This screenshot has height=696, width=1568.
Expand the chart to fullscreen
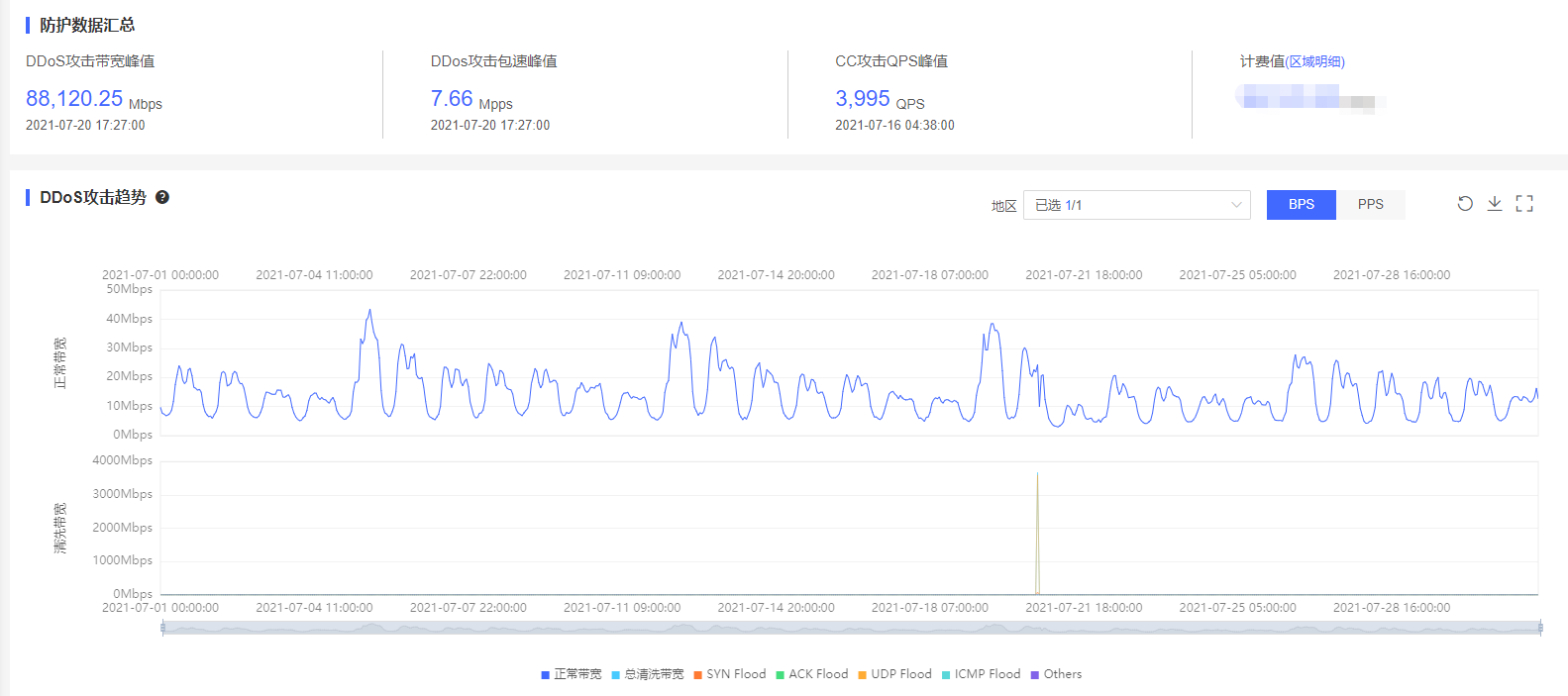tap(1524, 204)
